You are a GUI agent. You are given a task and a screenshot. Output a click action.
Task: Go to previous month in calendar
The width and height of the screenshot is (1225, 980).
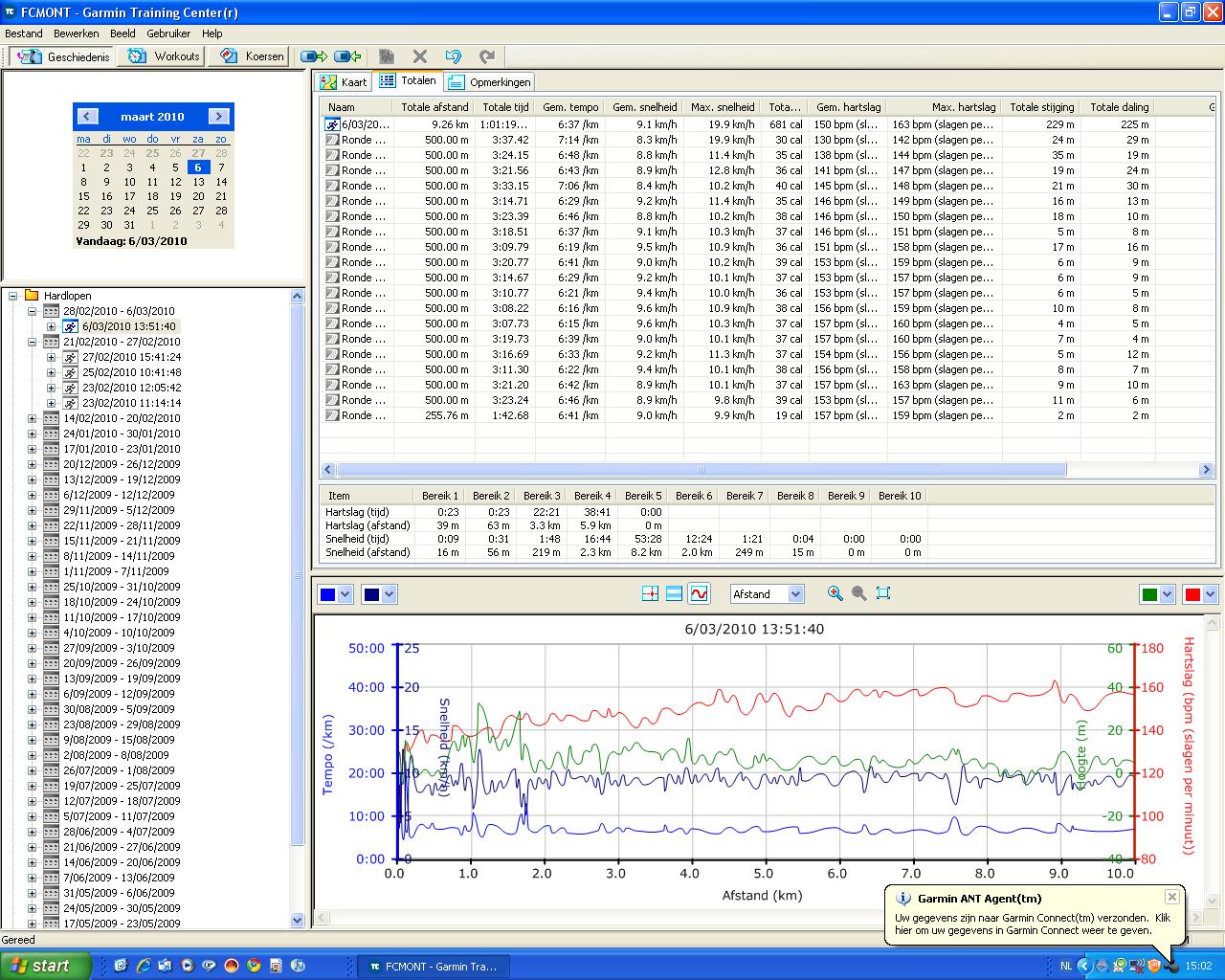click(x=87, y=117)
